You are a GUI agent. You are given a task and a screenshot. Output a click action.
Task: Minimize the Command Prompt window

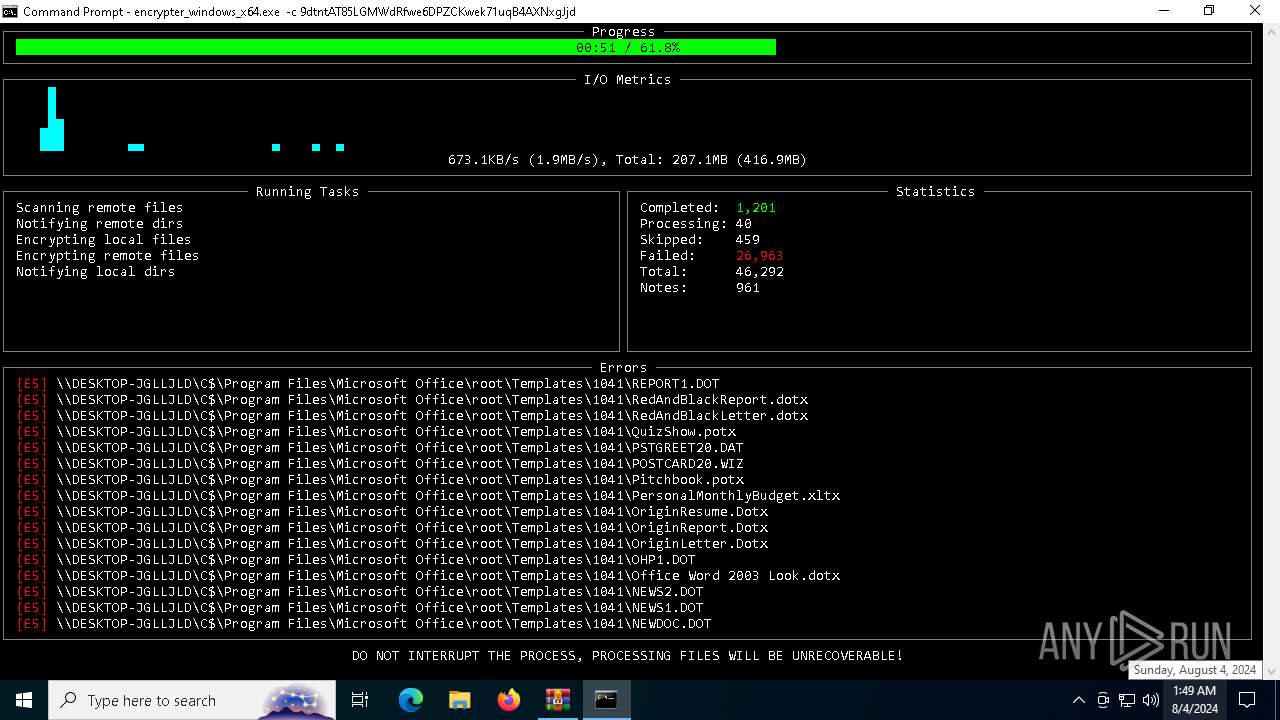click(x=1164, y=11)
